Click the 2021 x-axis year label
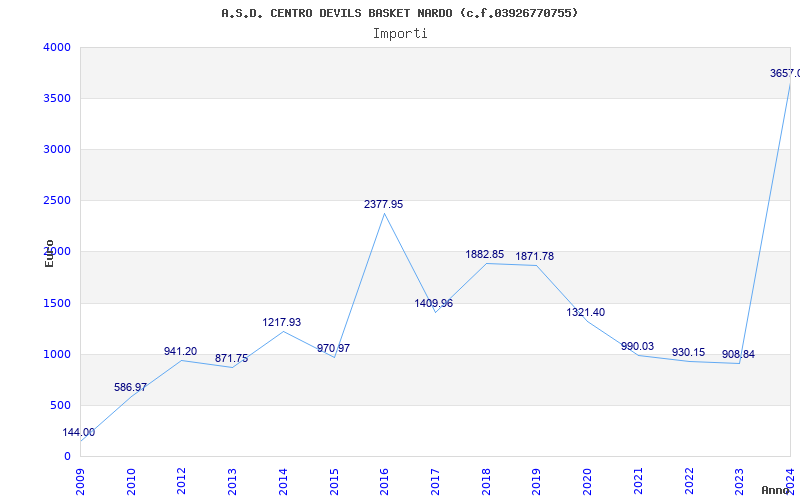This screenshot has width=800, height=500. 638,482
